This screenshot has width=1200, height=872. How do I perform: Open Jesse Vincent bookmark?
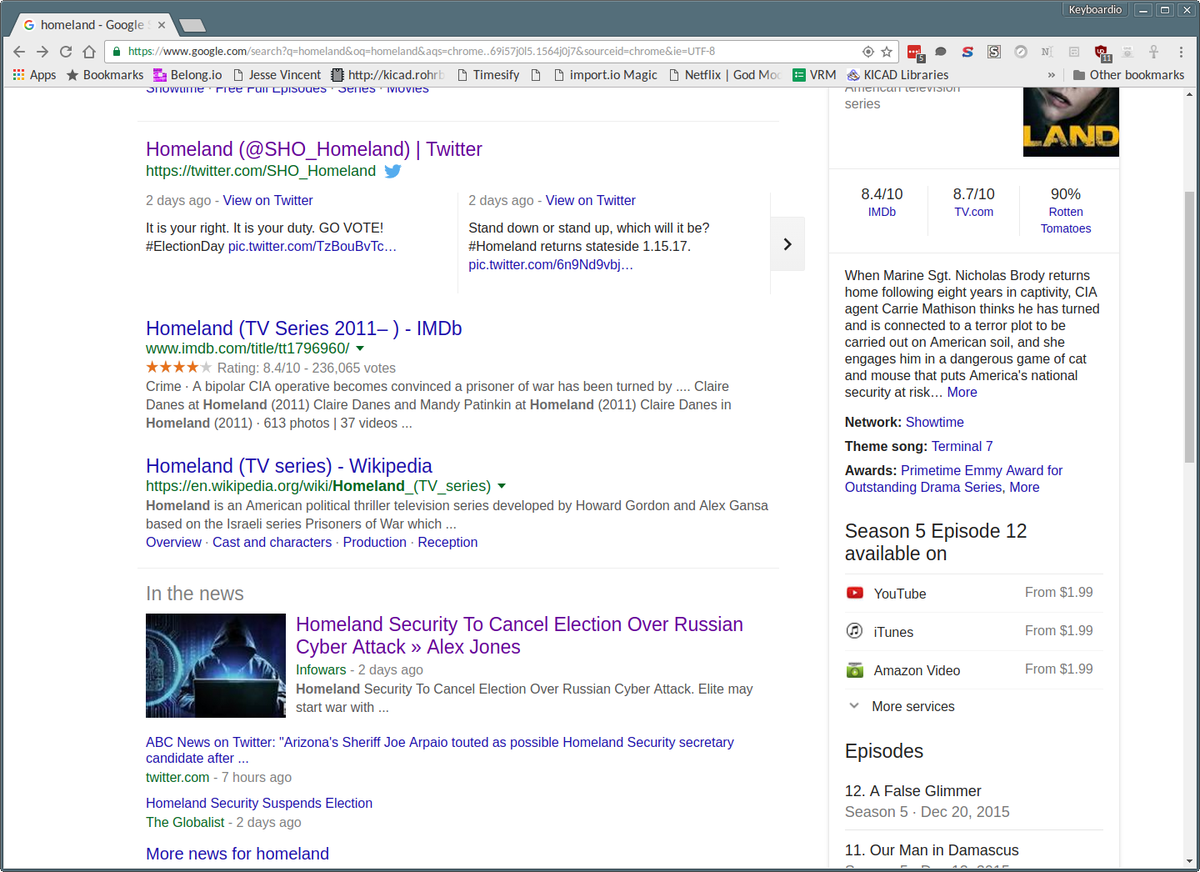pyautogui.click(x=276, y=75)
